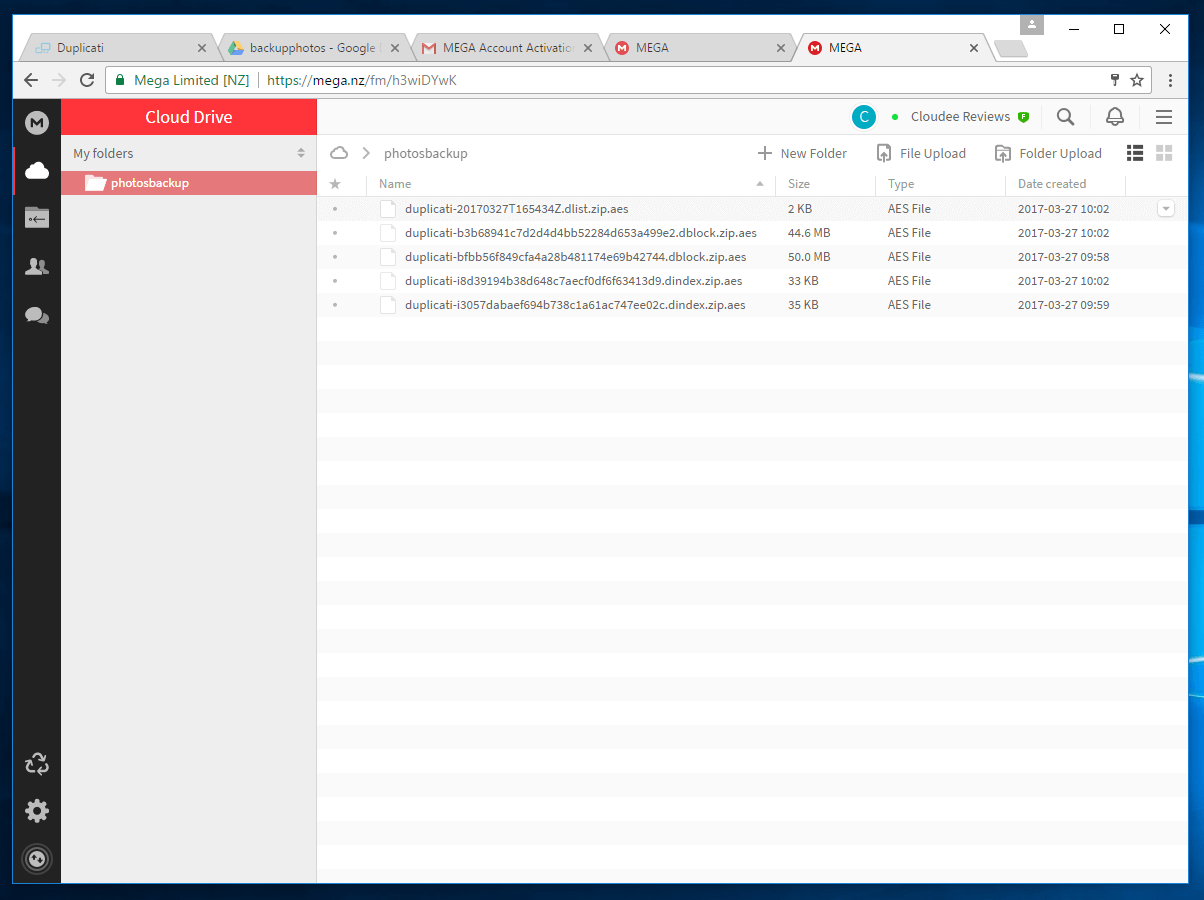Open the Chat conversations sidebar icon
1204x900 pixels.
[x=37, y=316]
